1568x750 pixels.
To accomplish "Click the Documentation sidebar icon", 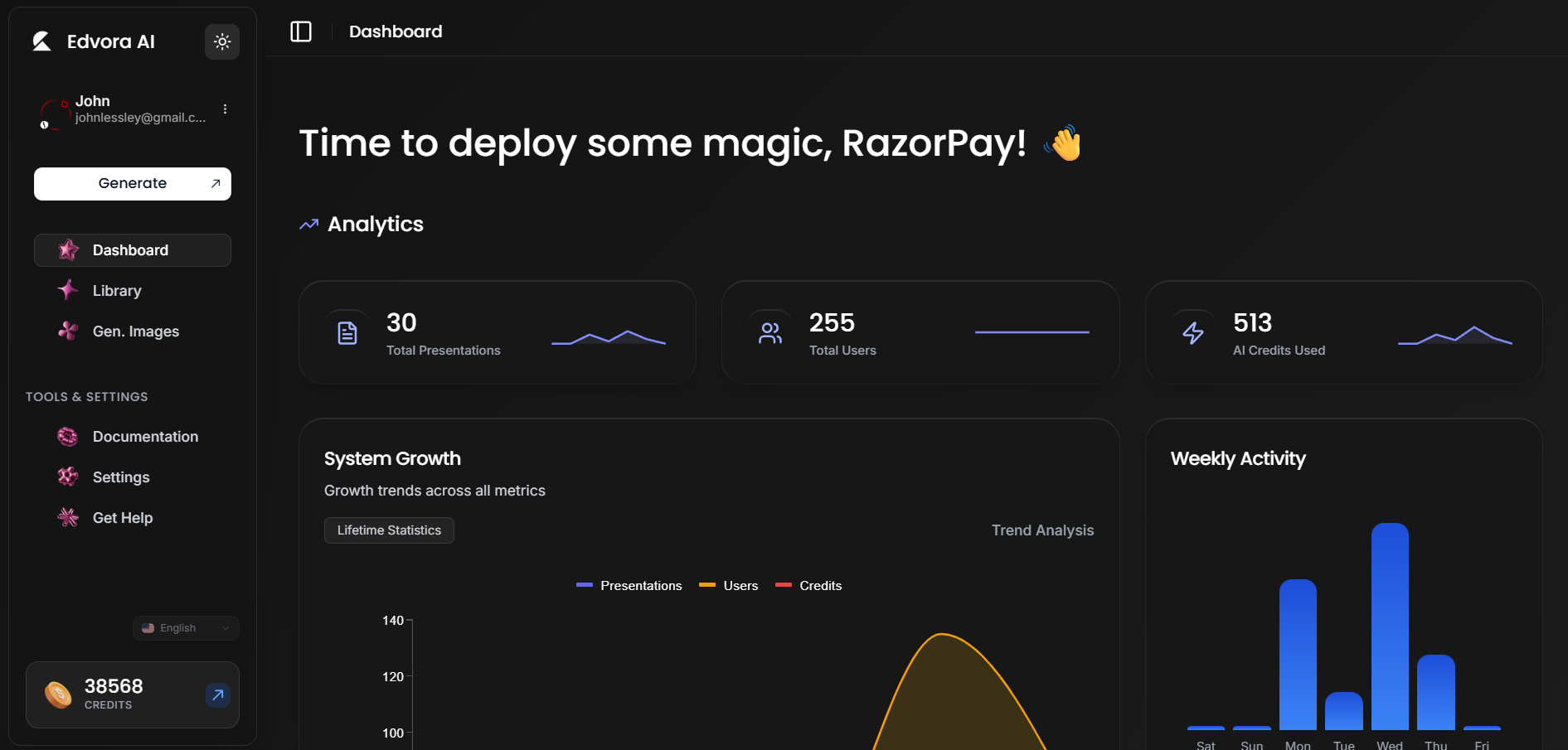I will click(68, 437).
